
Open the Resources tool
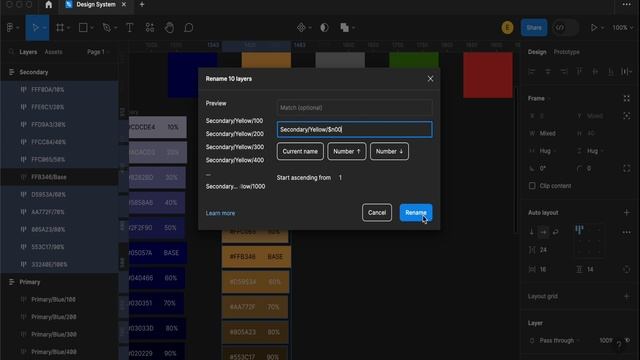click(x=150, y=27)
